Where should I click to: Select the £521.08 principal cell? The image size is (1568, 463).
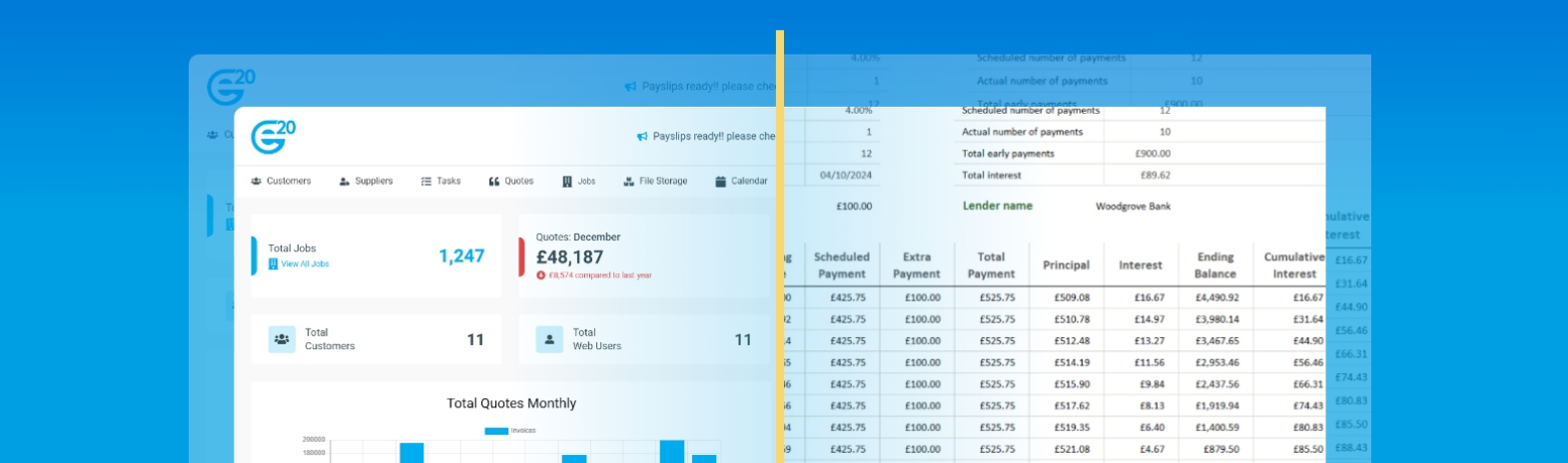(1072, 450)
